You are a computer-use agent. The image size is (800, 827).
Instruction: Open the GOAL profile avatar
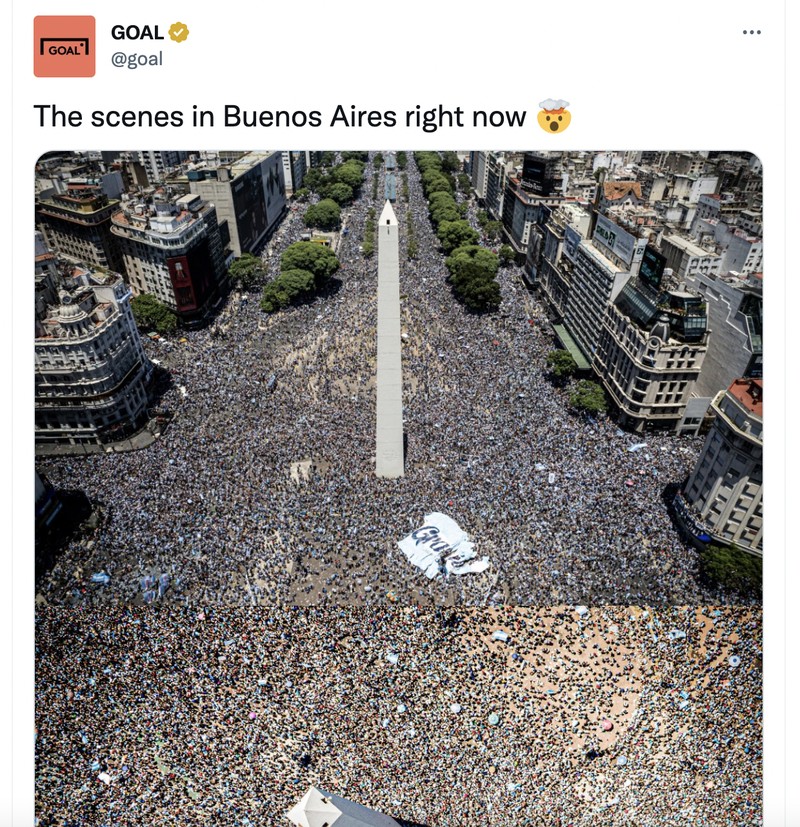(x=64, y=46)
